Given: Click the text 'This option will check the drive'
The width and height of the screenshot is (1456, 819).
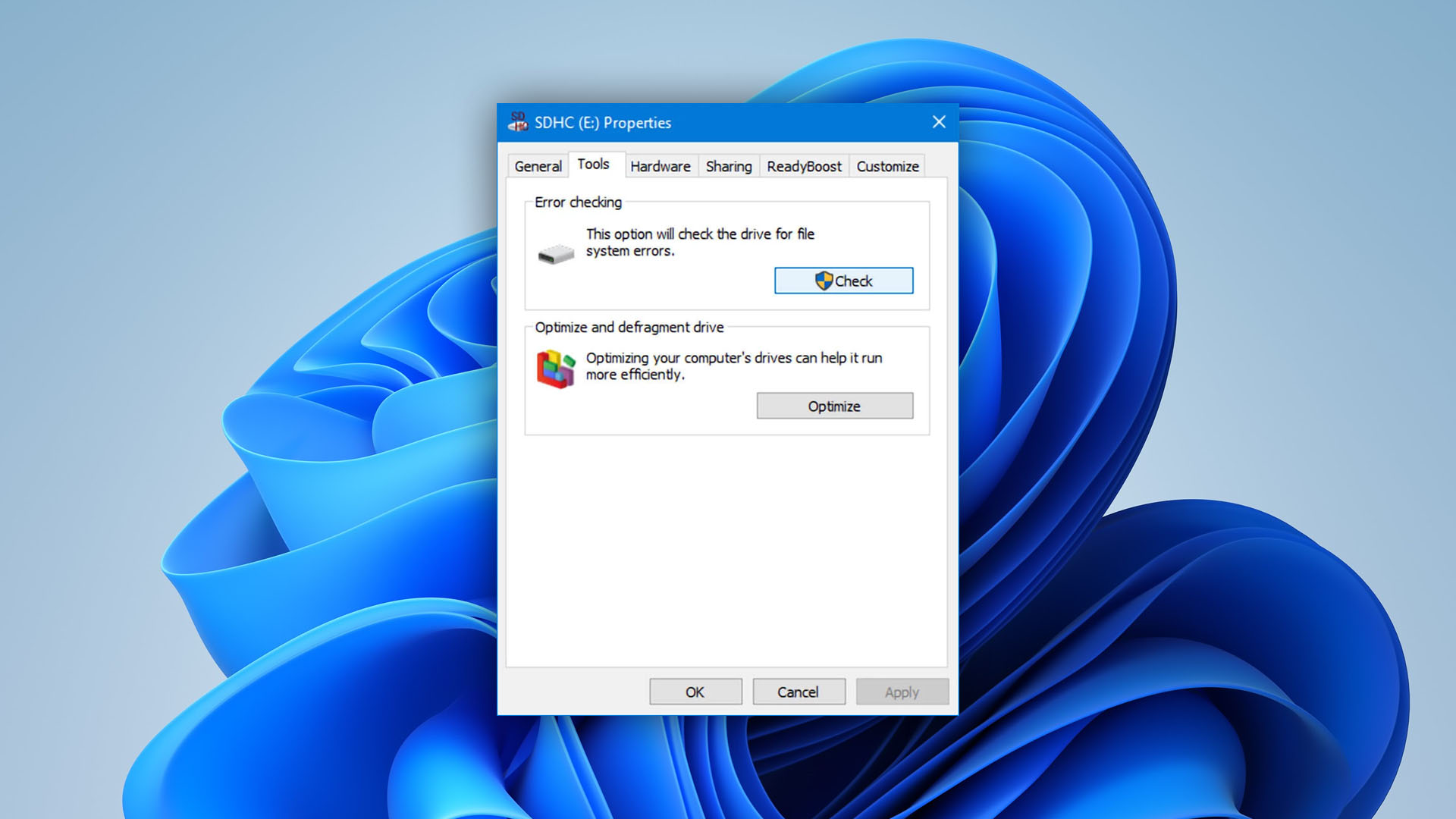Looking at the screenshot, I should point(679,234).
